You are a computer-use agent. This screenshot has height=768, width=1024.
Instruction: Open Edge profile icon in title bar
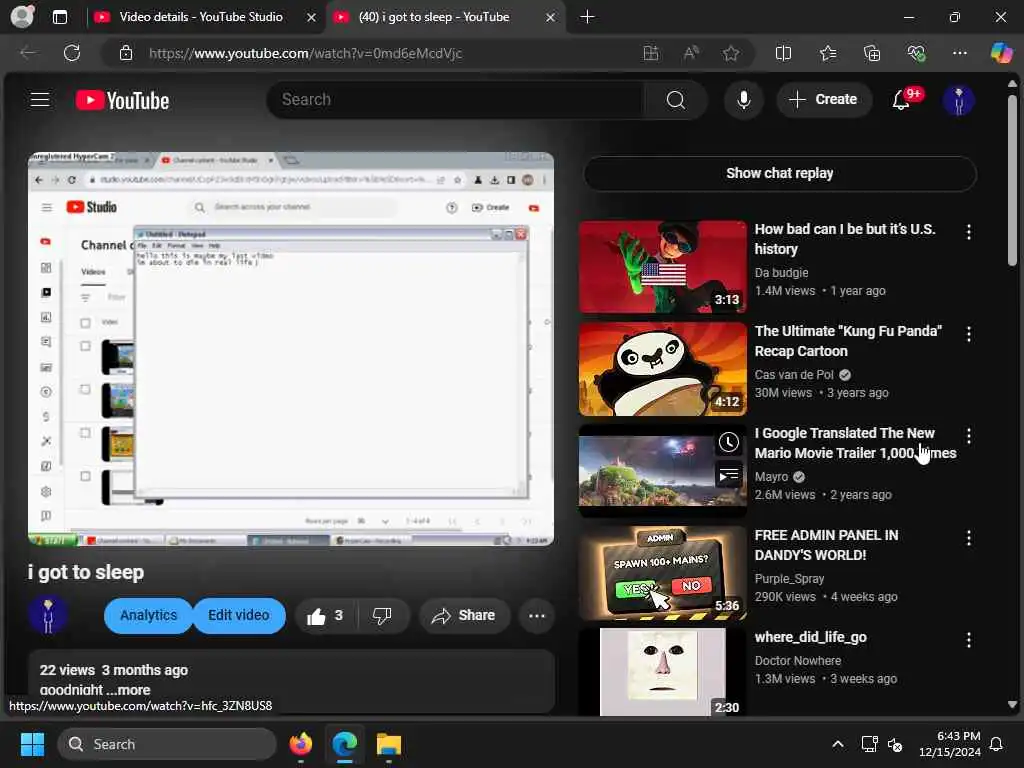pyautogui.click(x=22, y=16)
